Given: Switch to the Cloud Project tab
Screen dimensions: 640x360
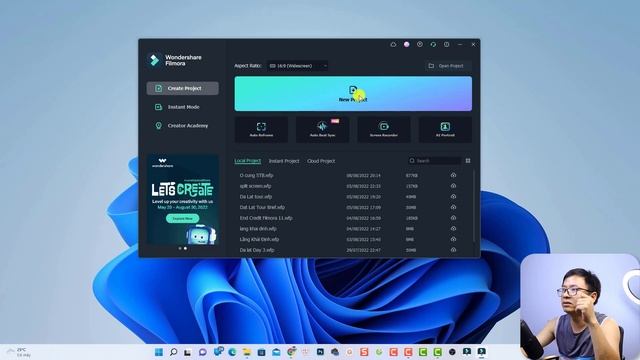Looking at the screenshot, I should [x=321, y=161].
